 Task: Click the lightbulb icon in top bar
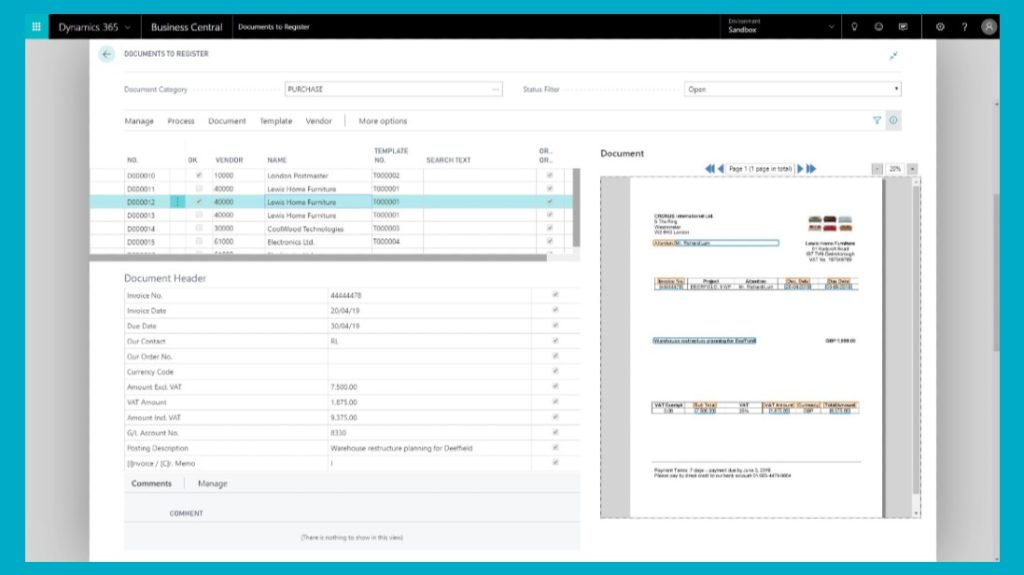(855, 27)
